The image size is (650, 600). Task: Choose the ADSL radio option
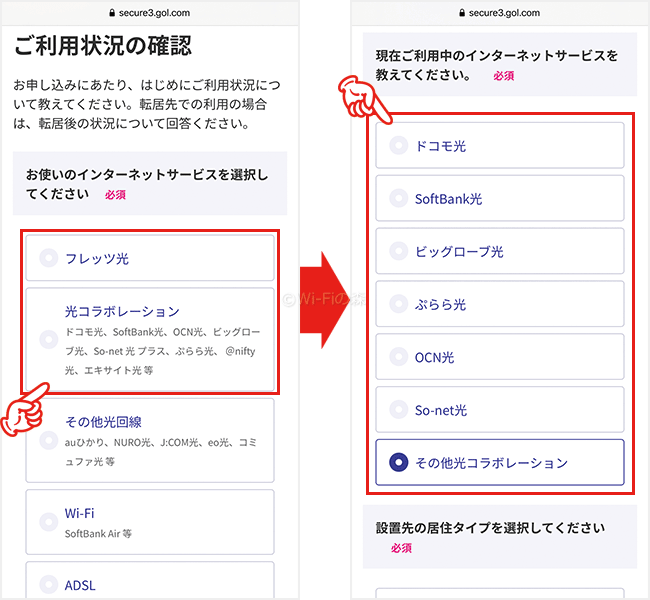150,581
